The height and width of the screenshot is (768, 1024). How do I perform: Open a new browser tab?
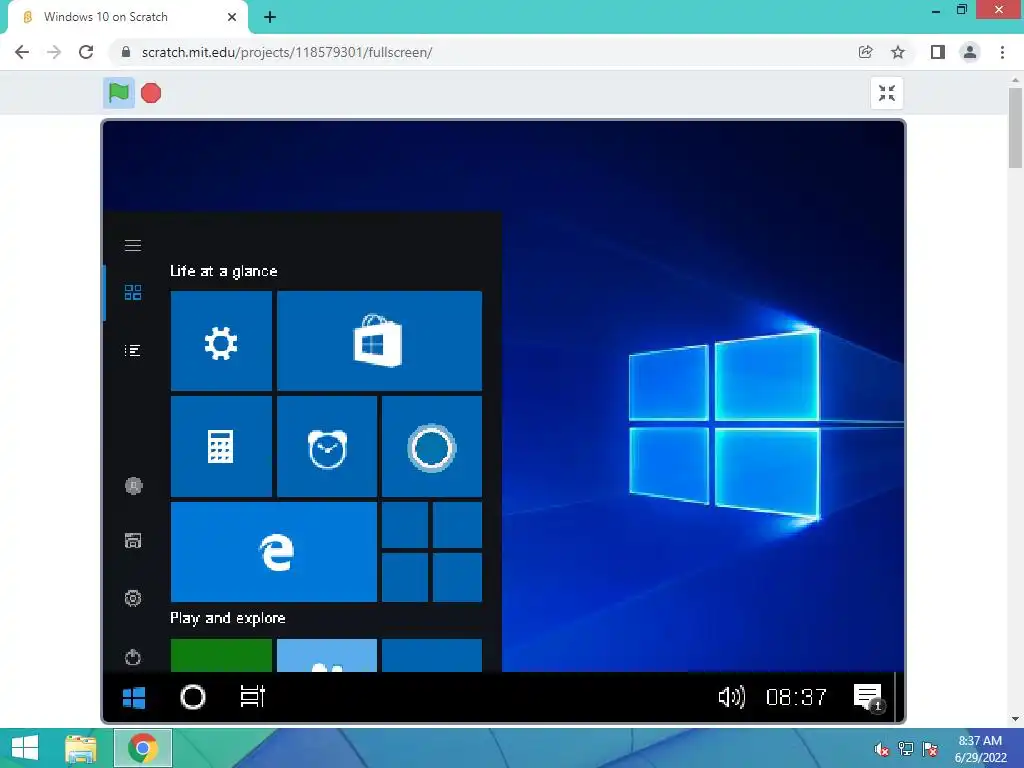[x=270, y=17]
